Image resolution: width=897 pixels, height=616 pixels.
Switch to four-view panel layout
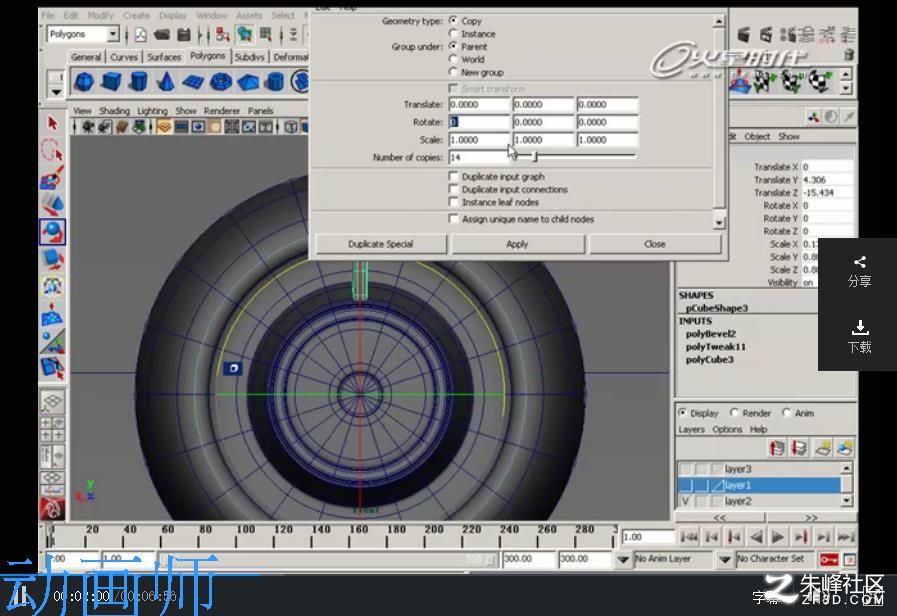coord(53,429)
